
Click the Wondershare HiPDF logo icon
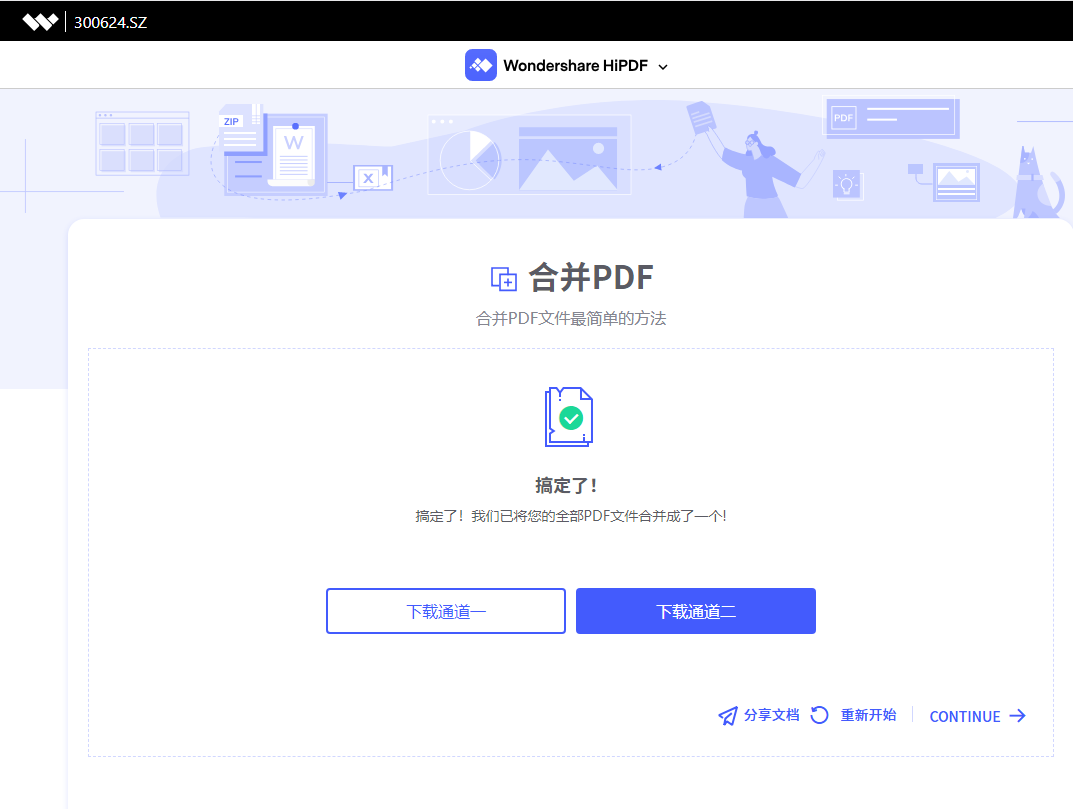(480, 64)
